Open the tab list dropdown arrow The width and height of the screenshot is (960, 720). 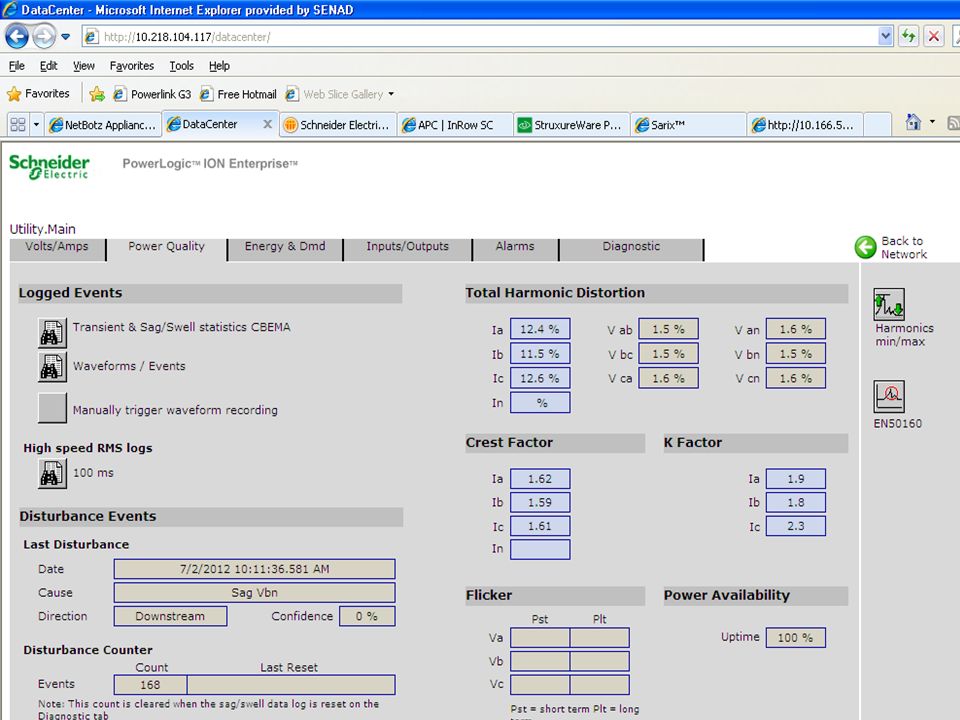[36, 125]
